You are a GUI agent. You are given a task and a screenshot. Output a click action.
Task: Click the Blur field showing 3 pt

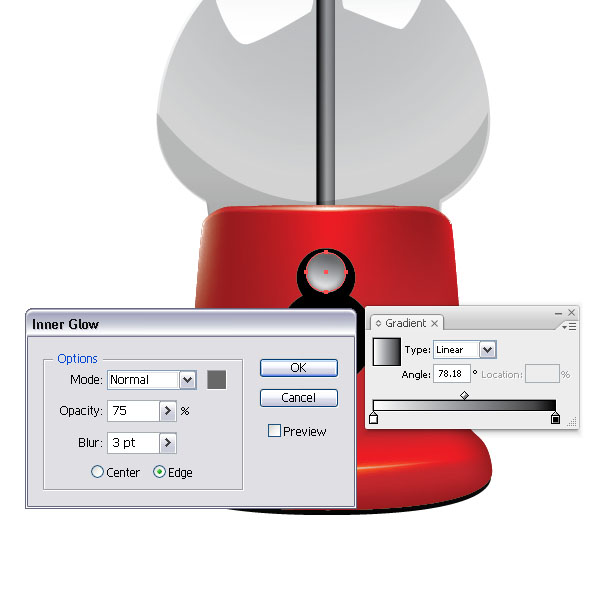[133, 443]
